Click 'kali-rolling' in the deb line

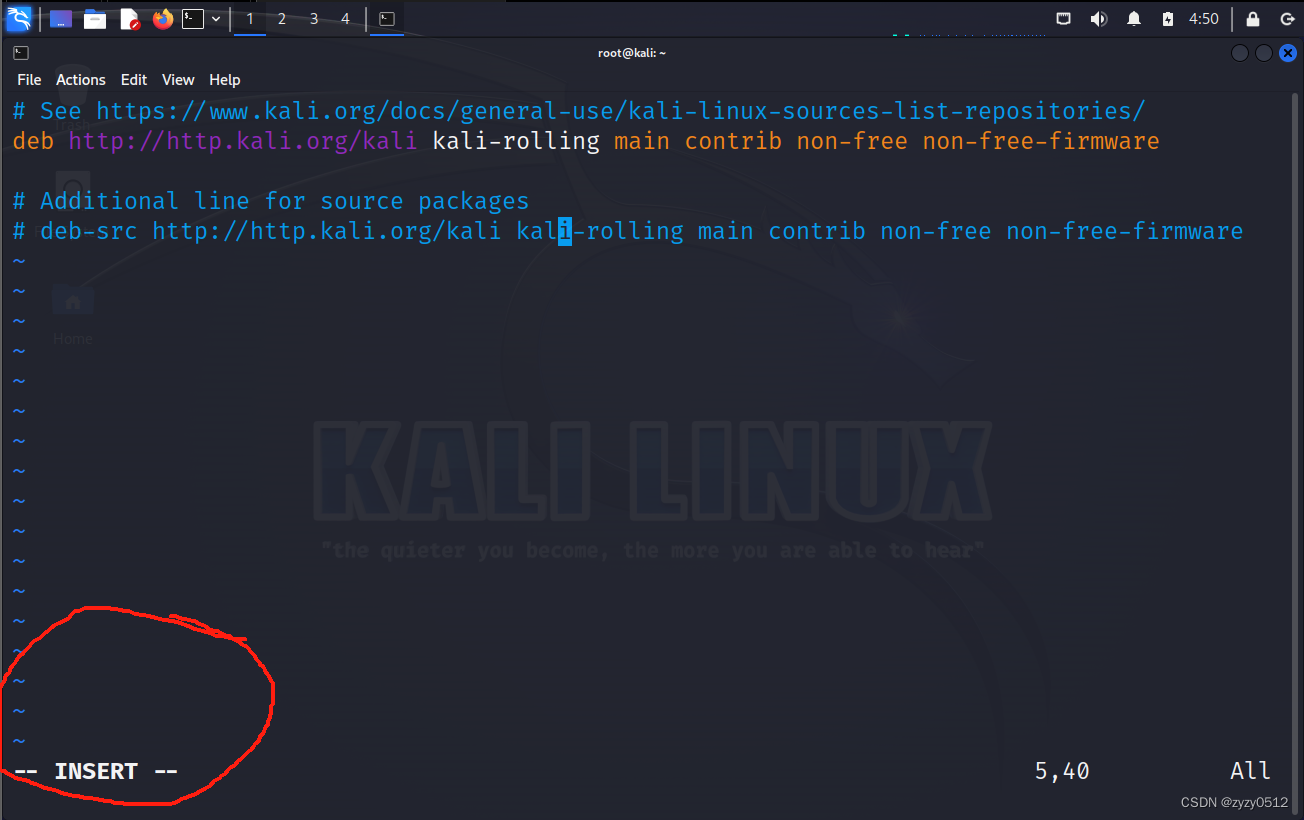pos(516,141)
